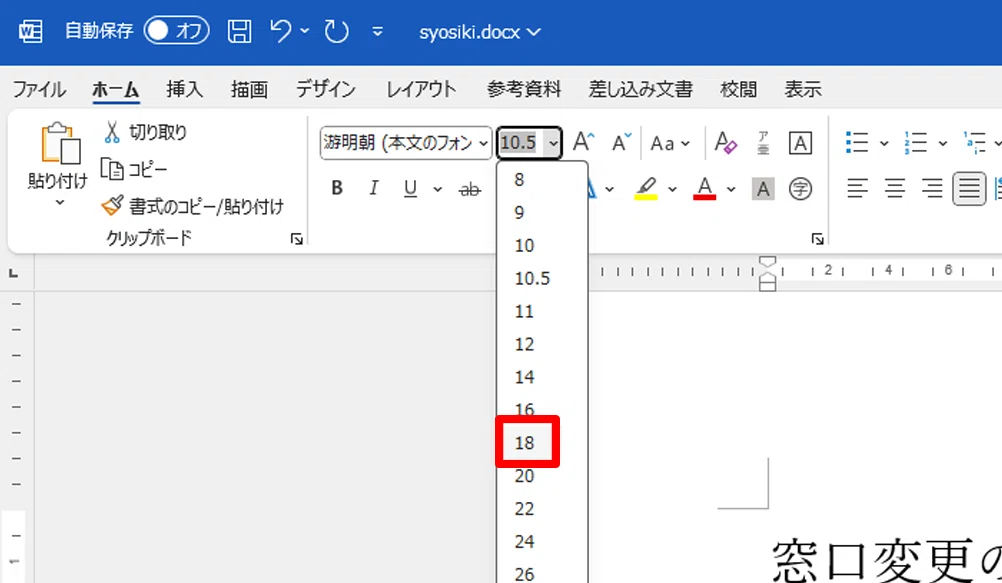Click the multilevel list icon
Screen dimensions: 1002x583
tap(975, 143)
